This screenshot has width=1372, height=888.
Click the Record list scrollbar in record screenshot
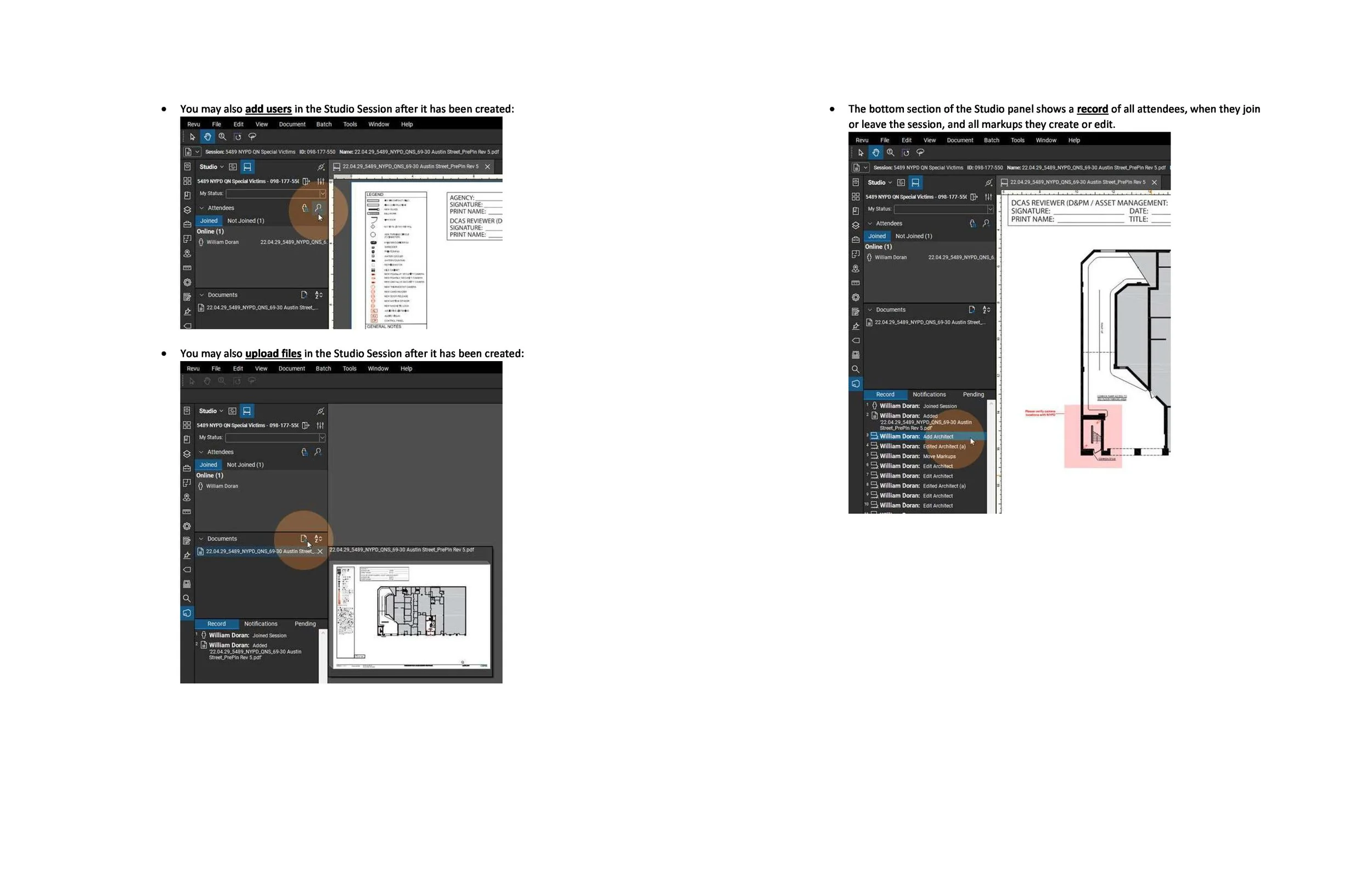tap(991, 456)
